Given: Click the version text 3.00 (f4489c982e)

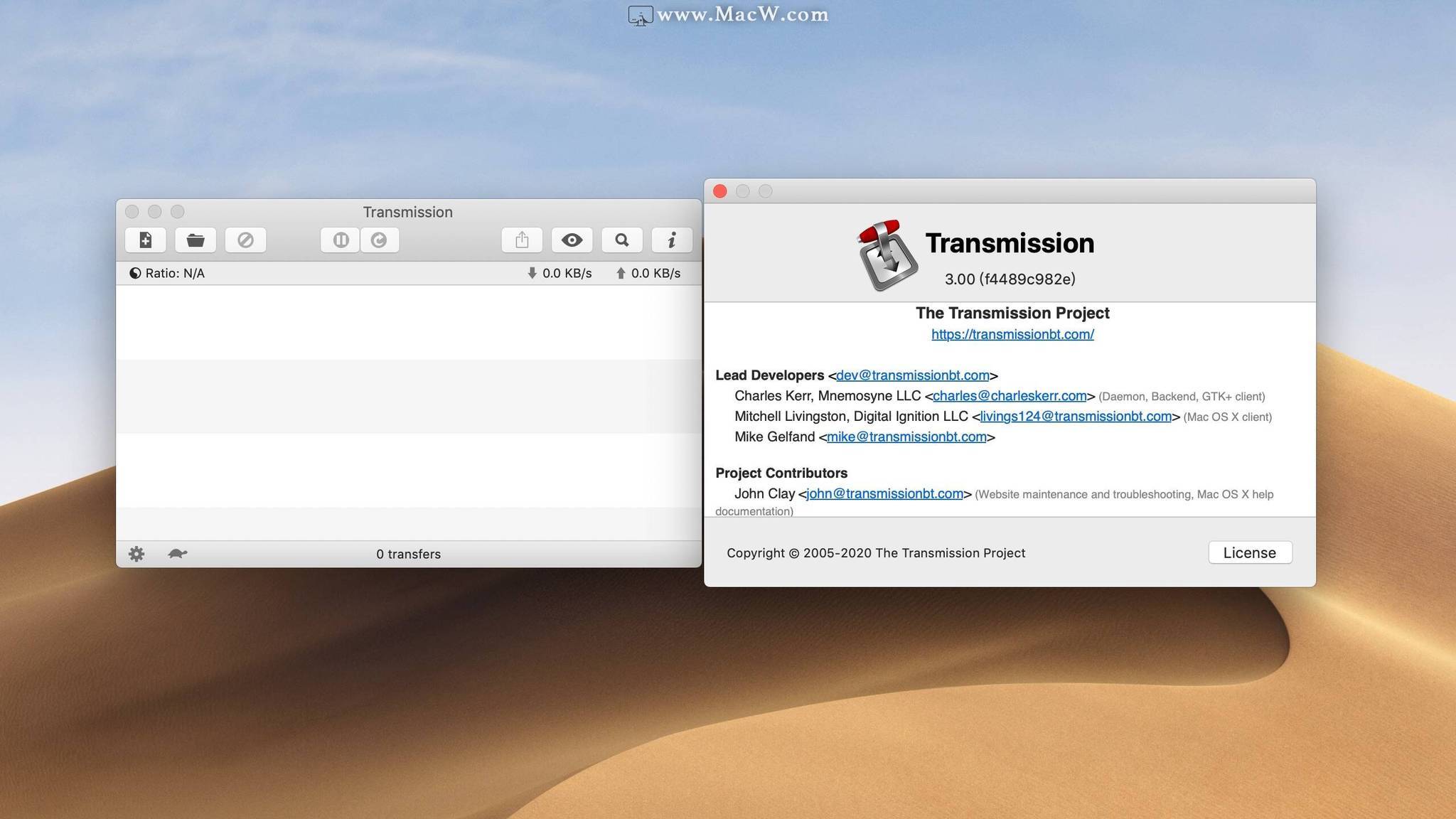Looking at the screenshot, I should pos(1010,279).
